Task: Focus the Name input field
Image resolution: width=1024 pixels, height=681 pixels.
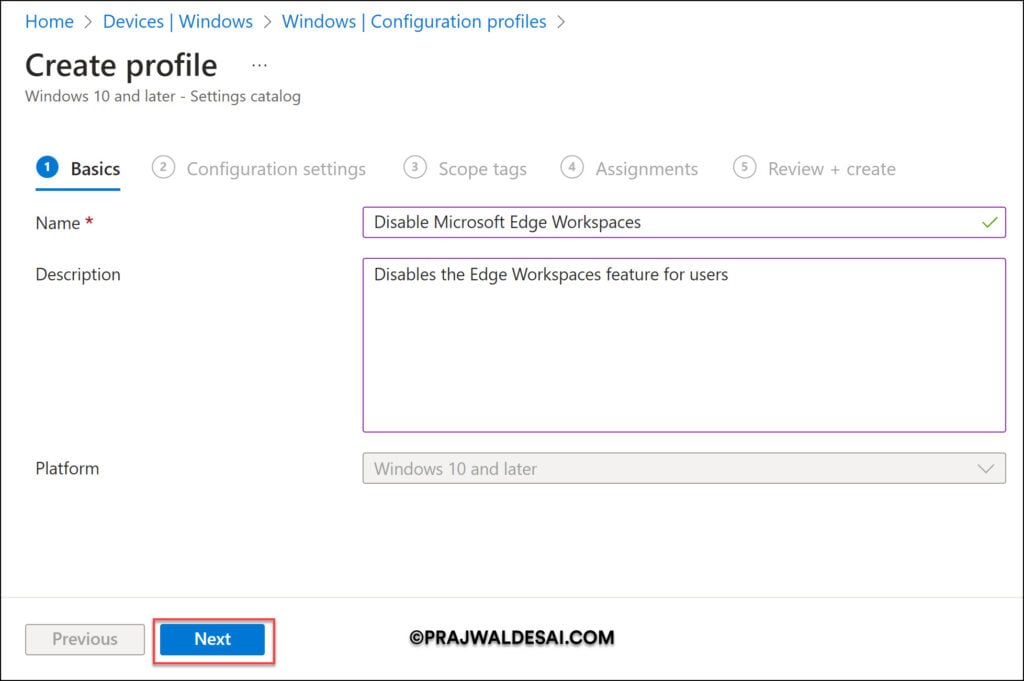Action: pos(684,223)
